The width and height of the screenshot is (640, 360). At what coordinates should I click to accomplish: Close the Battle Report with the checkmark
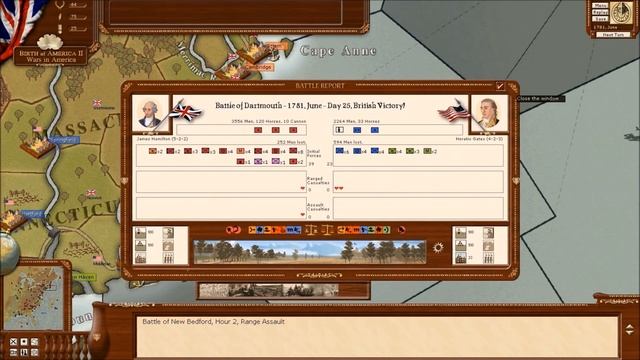click(500, 86)
